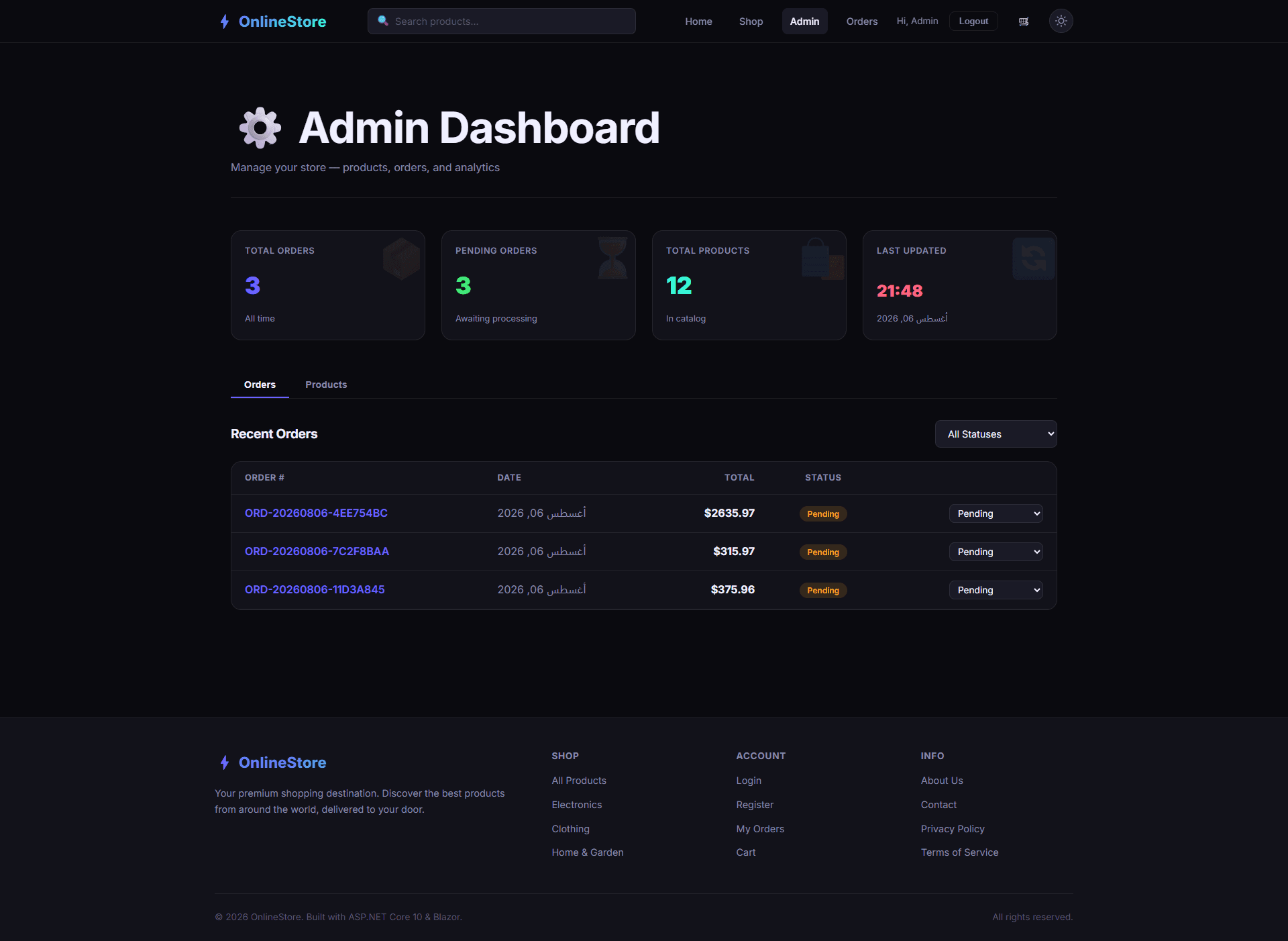1288x941 pixels.
Task: Change status dropdown for order ORD-20260806-4EE754BC
Action: [996, 513]
